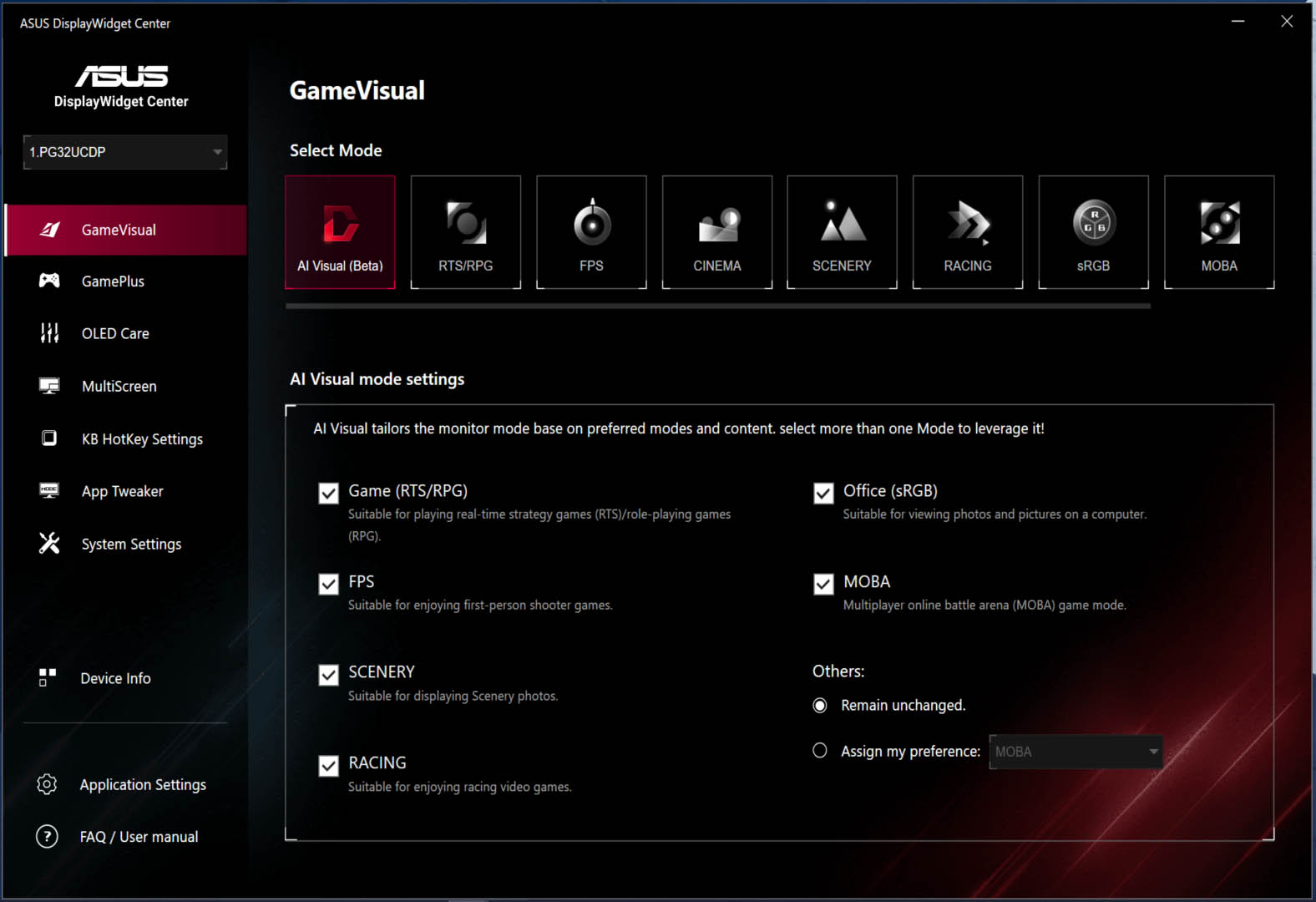
Task: Toggle the FPS checkbox in AI Visual settings
Action: (329, 584)
